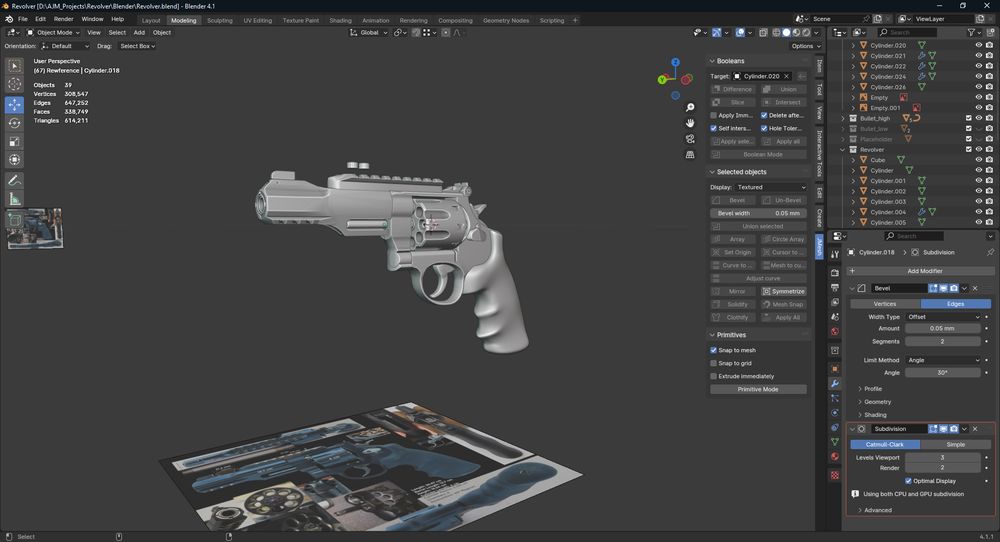Exclude Revolver collection via its checkbox

coord(969,149)
